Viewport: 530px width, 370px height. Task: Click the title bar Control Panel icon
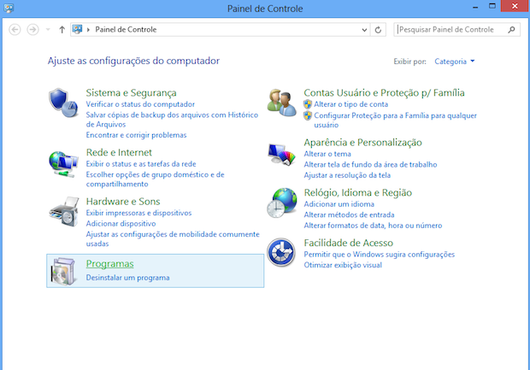8,8
